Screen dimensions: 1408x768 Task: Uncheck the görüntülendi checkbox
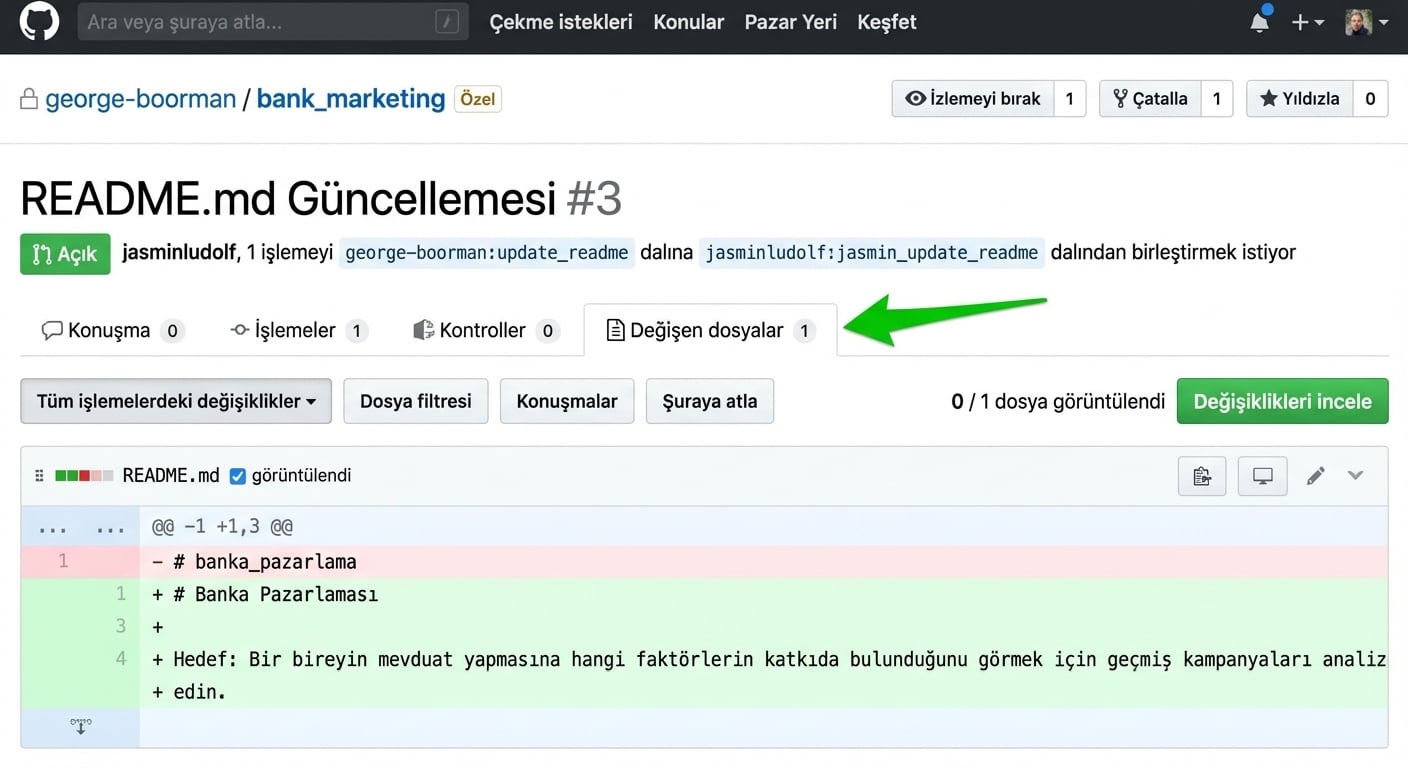click(x=238, y=476)
